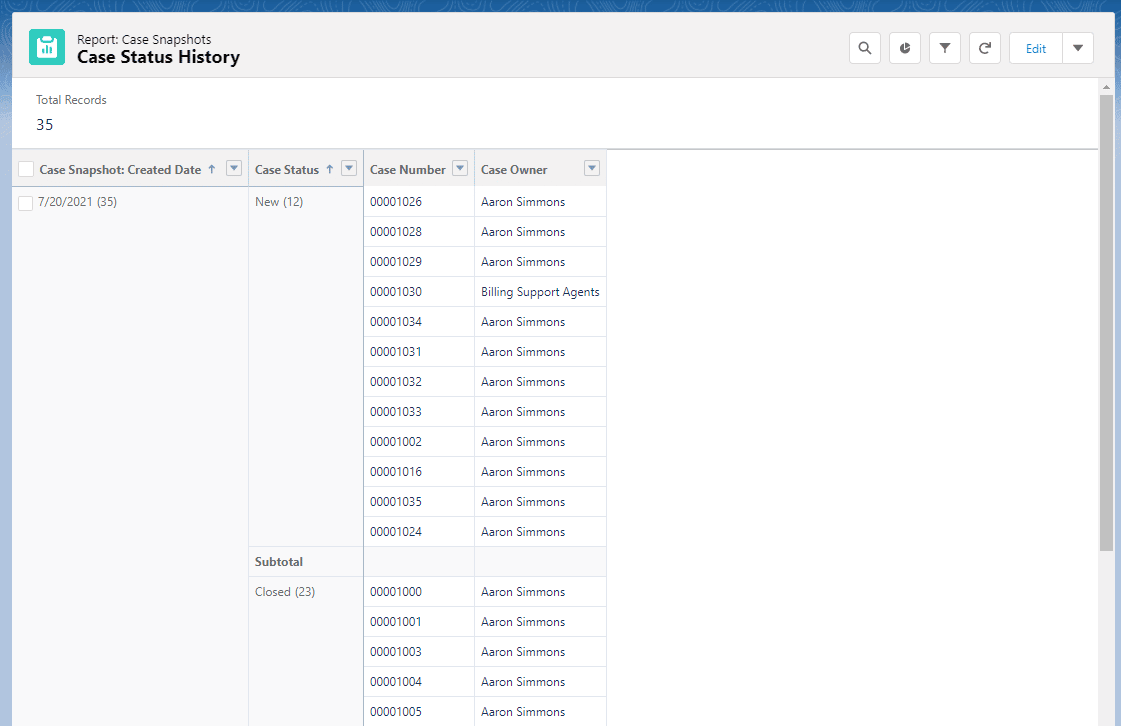Screen dimensions: 1121x726
Task: Select the Closed (23) status group
Action: click(285, 592)
